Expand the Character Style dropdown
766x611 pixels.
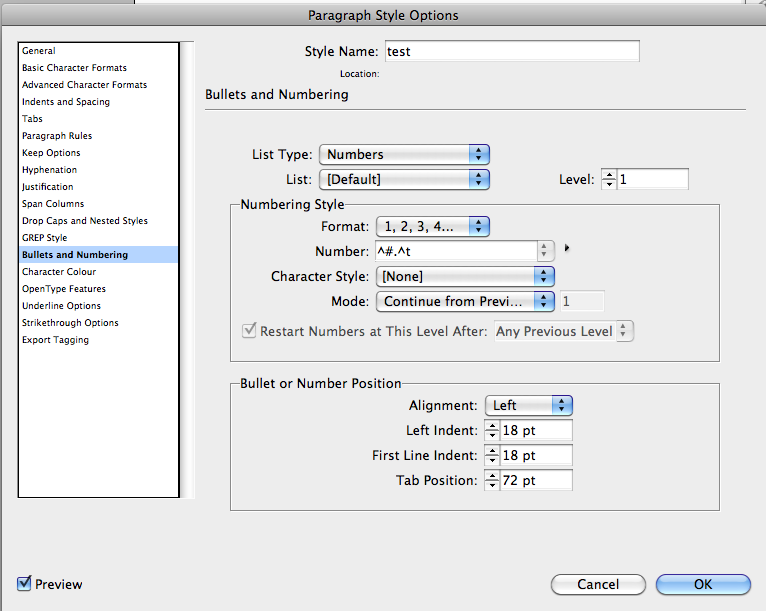(465, 276)
